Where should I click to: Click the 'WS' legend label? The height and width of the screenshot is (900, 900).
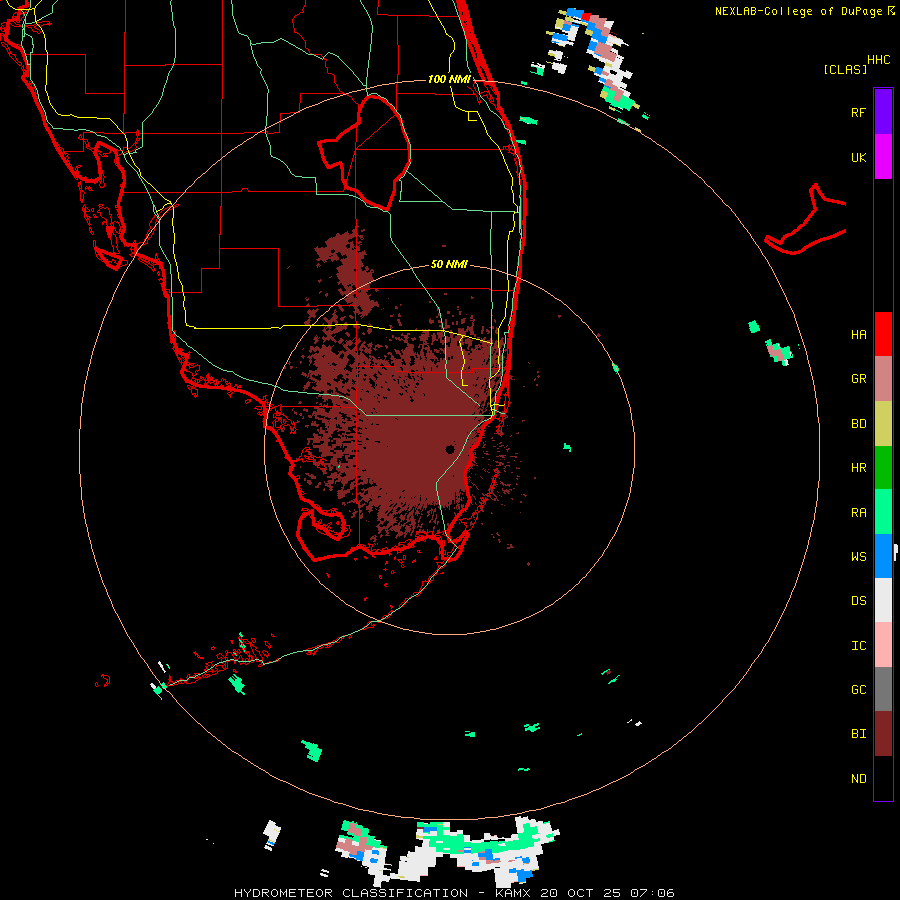coord(858,557)
